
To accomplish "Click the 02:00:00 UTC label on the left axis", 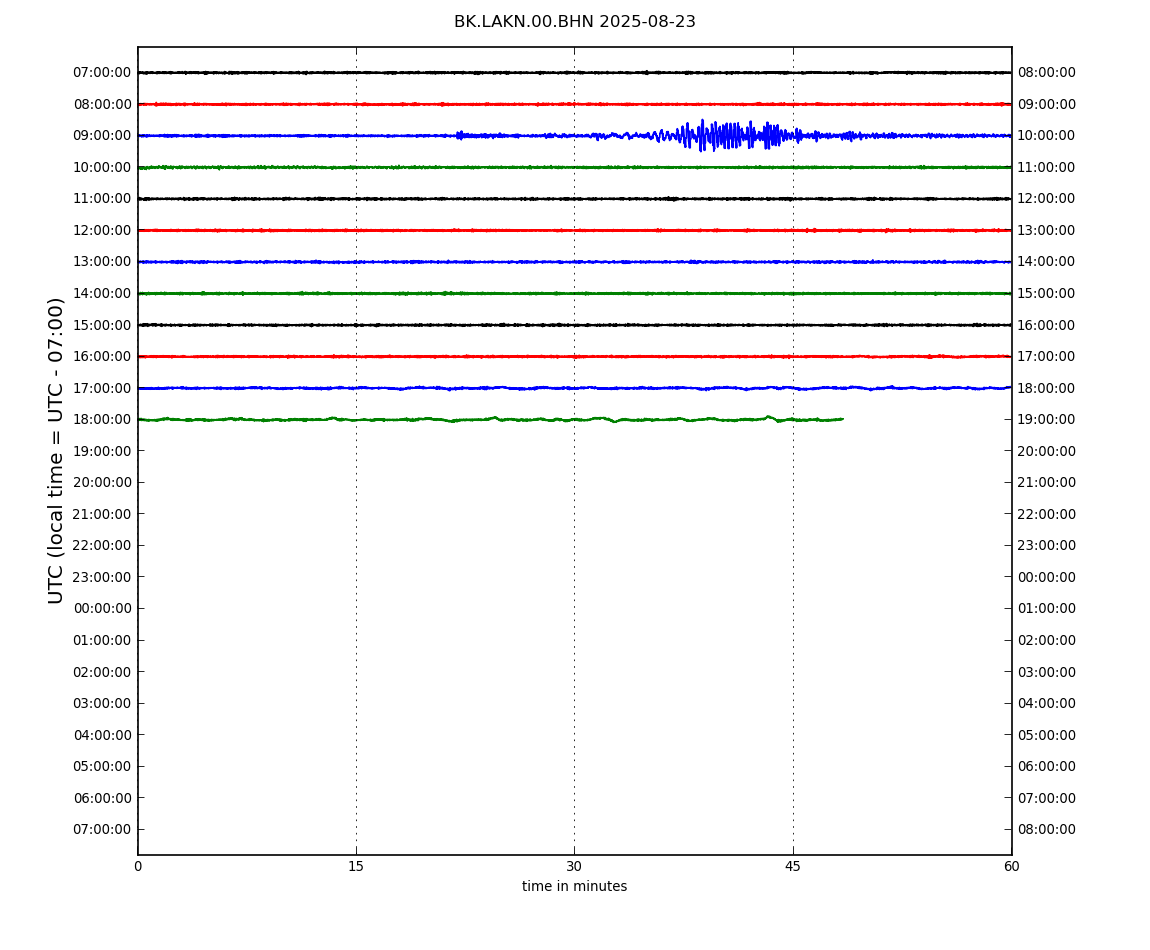I will (102, 672).
